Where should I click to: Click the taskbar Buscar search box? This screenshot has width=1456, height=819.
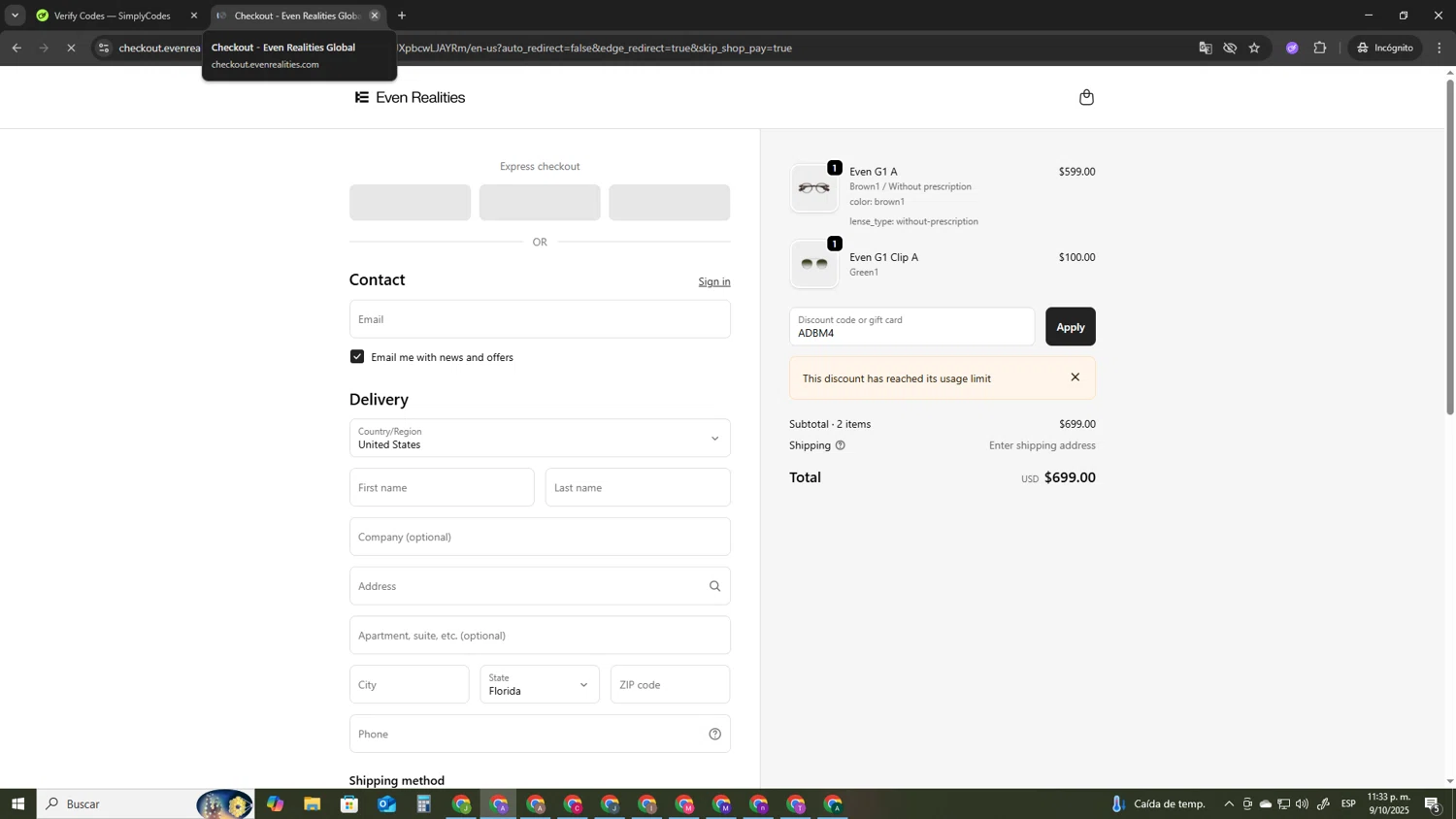(x=146, y=803)
